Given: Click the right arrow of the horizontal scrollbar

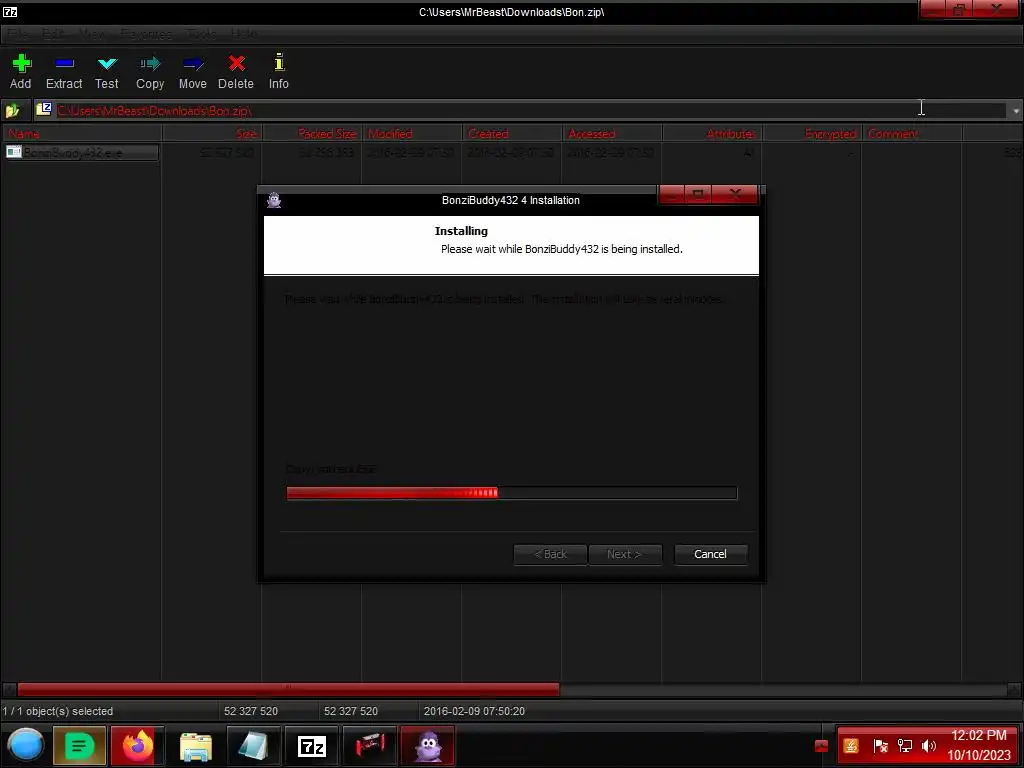Looking at the screenshot, I should click(1014, 689).
